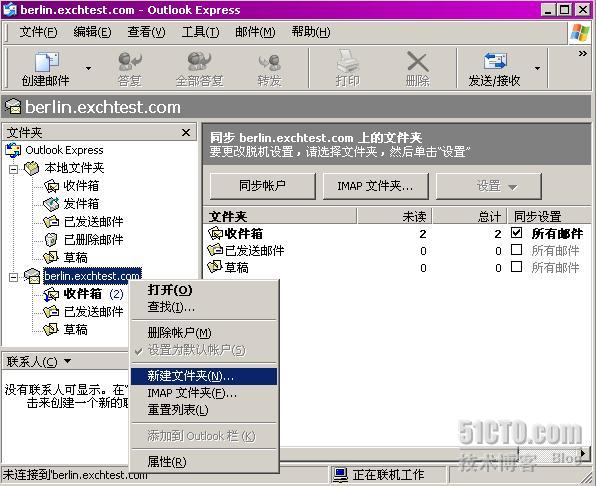Uncheck the sync checkbox for the 收件箱 row

(516, 232)
